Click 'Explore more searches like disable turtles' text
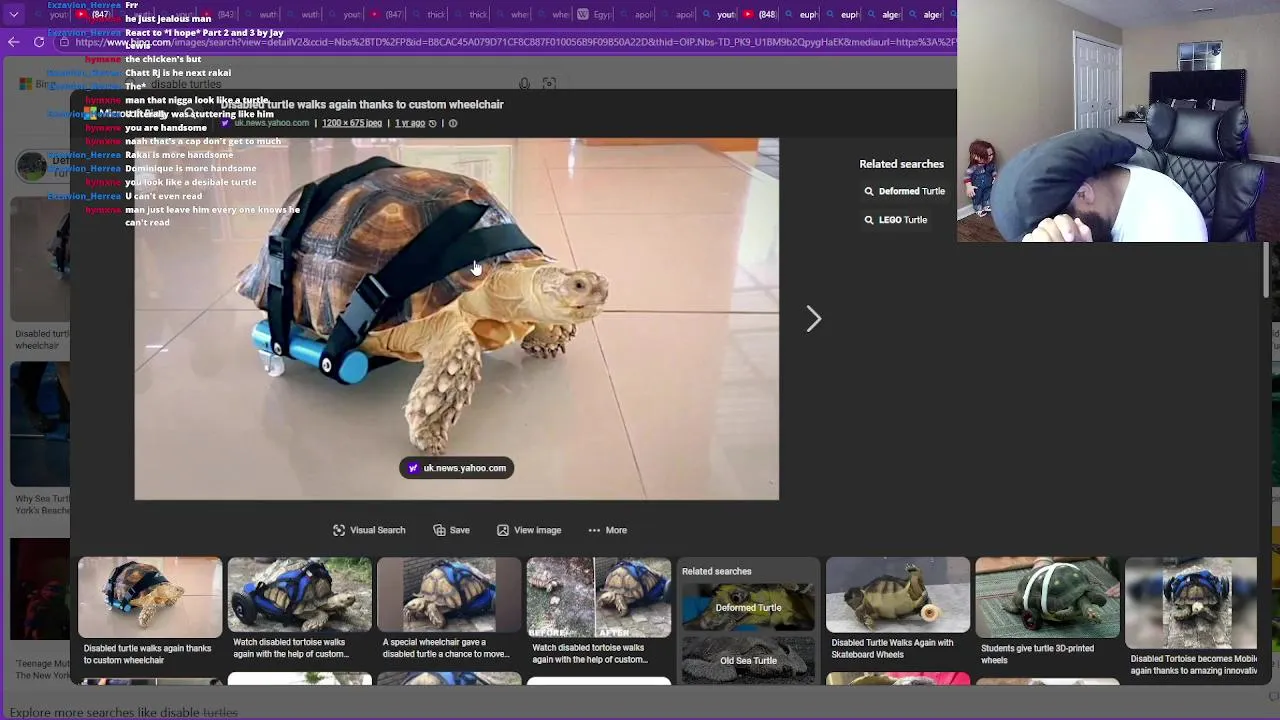The height and width of the screenshot is (720, 1280). click(124, 713)
